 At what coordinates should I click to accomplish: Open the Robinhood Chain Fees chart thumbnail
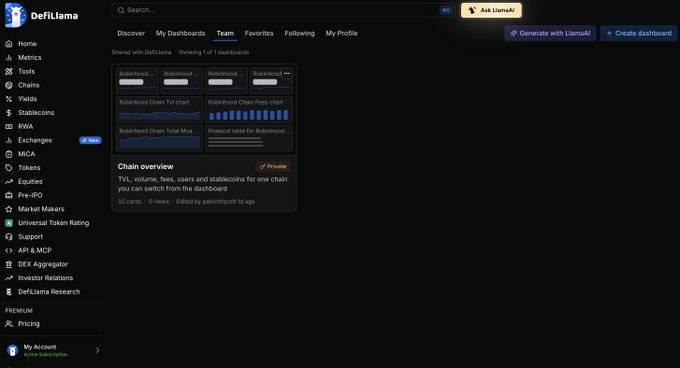click(x=248, y=109)
